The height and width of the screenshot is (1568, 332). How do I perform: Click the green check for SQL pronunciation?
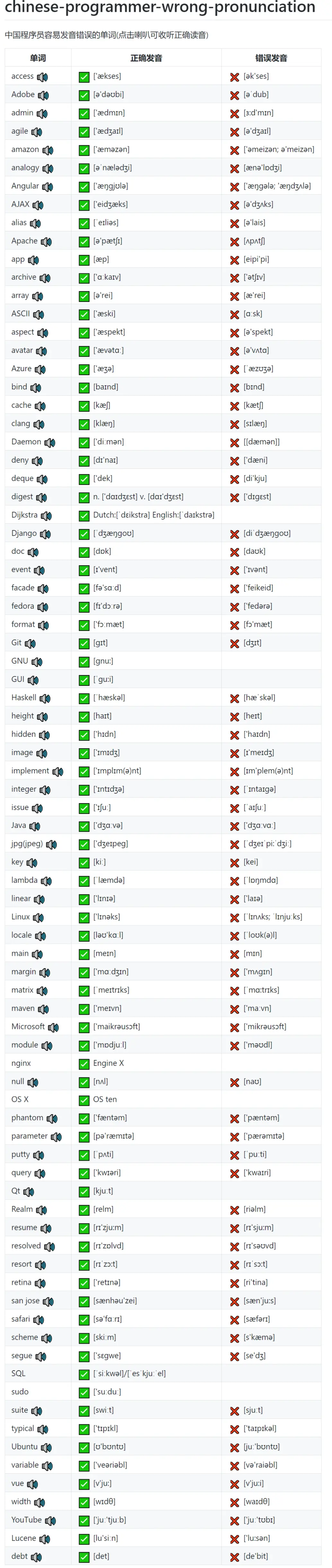(x=84, y=1374)
